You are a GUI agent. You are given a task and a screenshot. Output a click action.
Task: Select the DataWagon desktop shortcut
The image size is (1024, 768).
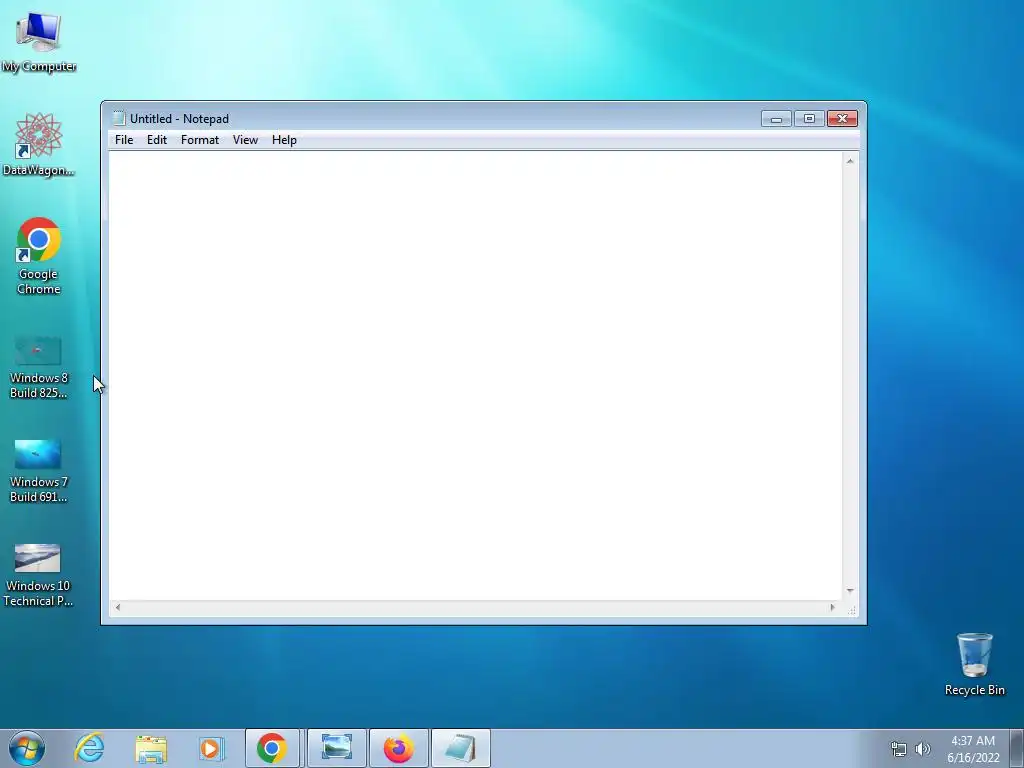39,144
